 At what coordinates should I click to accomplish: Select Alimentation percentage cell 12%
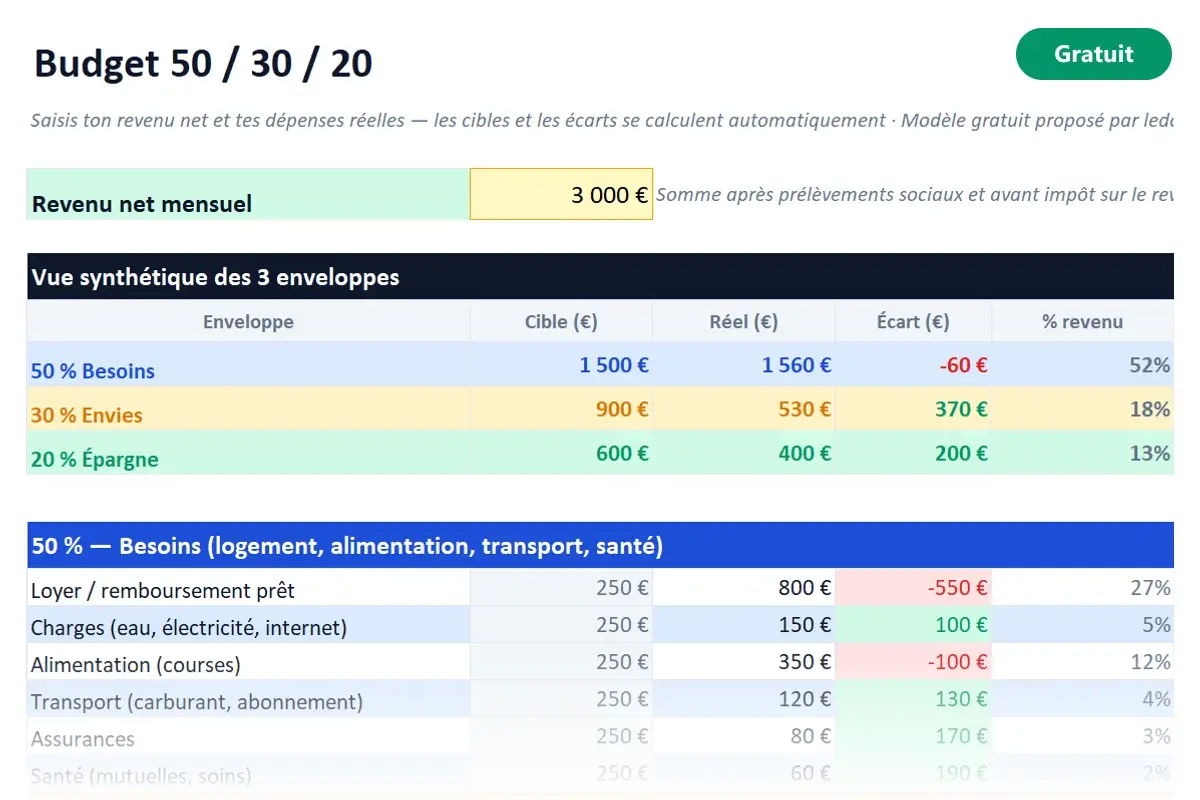(x=1083, y=662)
